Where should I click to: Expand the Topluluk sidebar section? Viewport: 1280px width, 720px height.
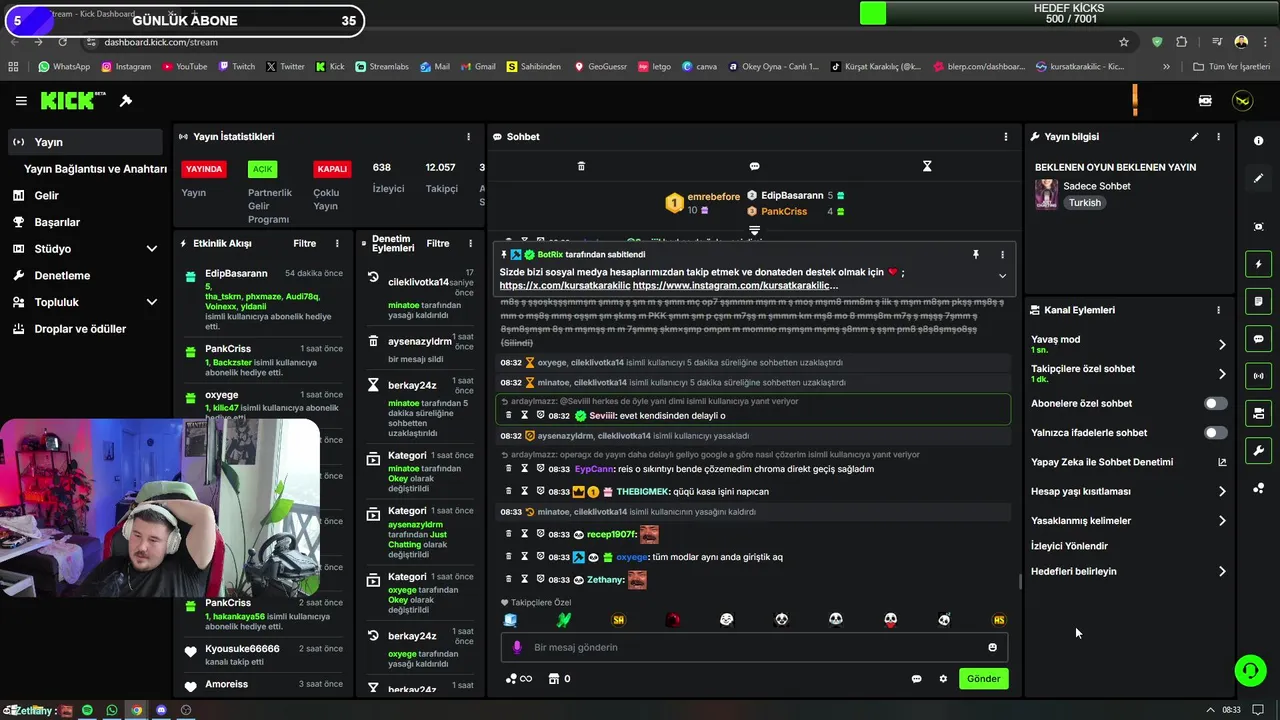[x=152, y=302]
